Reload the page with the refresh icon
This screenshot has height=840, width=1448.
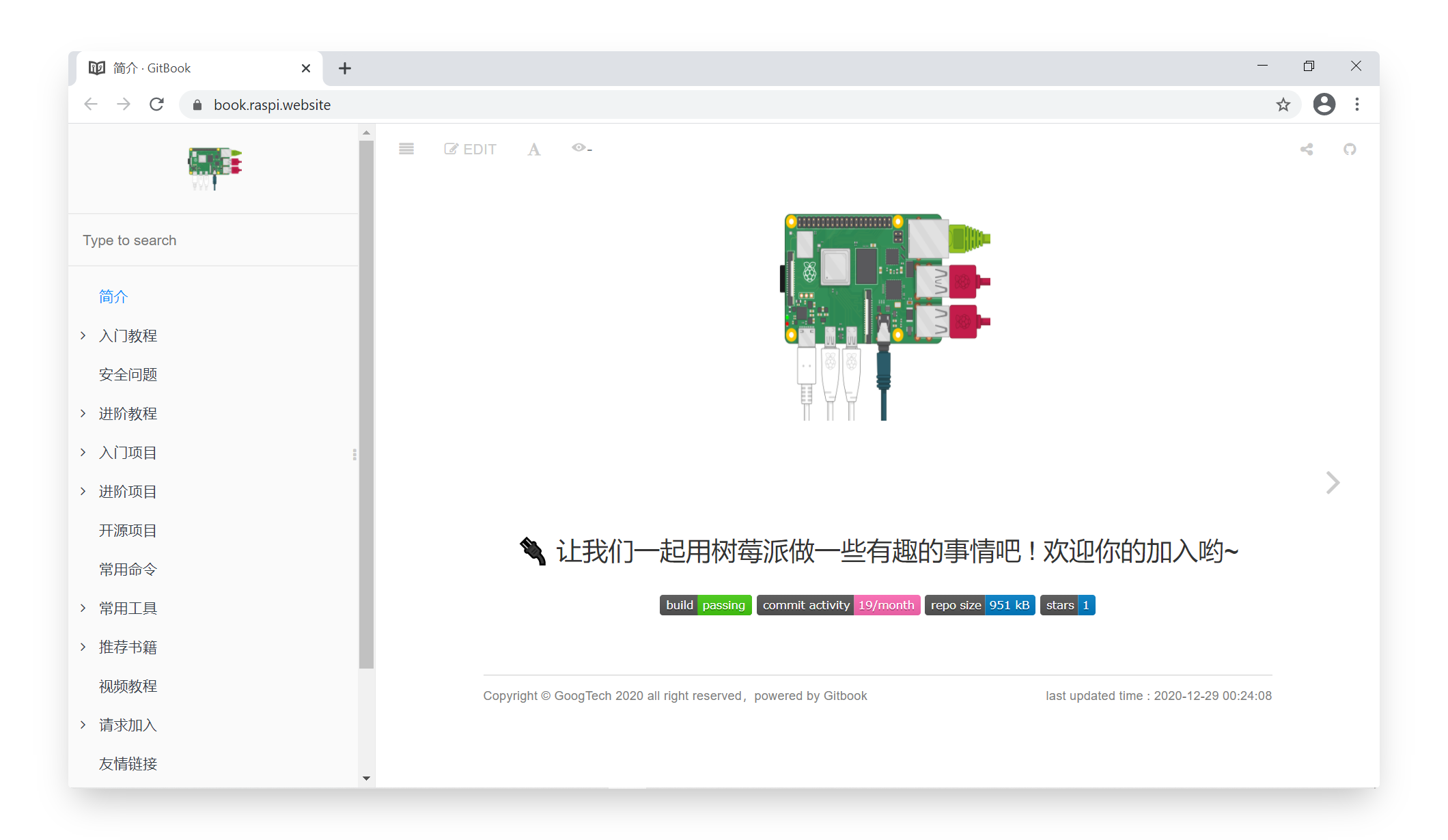tap(156, 104)
